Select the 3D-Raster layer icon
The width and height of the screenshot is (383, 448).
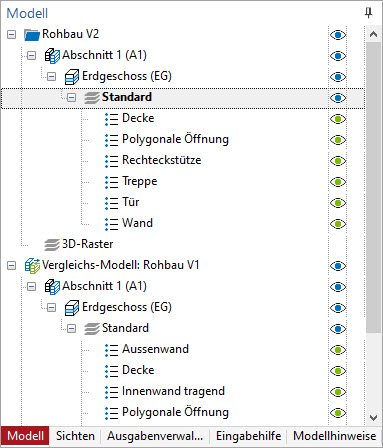(52, 245)
